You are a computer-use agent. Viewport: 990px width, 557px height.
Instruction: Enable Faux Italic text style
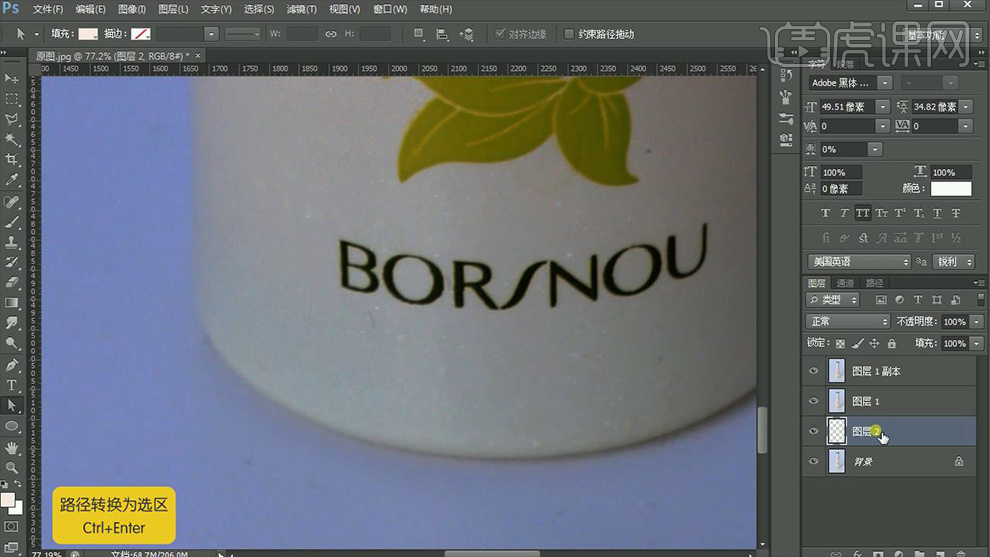[x=844, y=213]
